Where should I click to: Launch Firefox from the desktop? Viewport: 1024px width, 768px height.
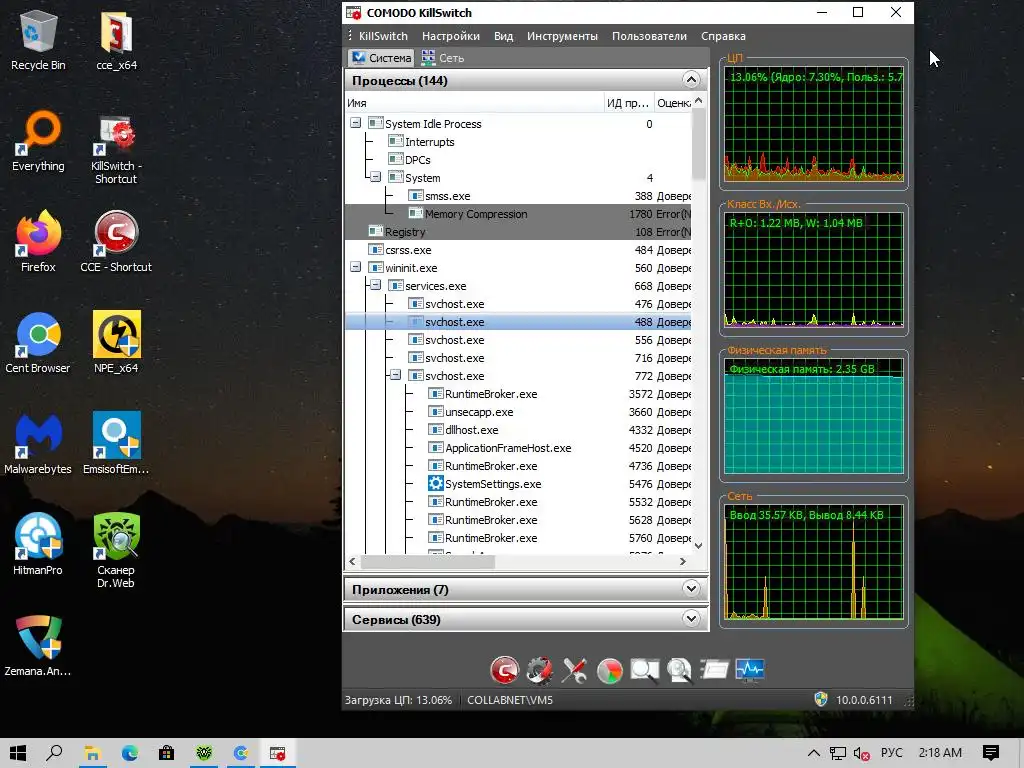coord(38,242)
